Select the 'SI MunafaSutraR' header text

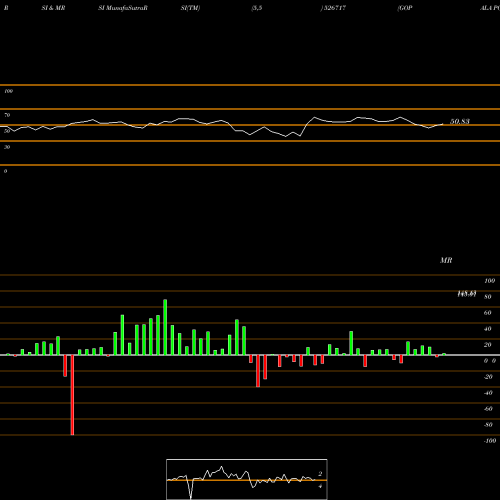[123, 8]
